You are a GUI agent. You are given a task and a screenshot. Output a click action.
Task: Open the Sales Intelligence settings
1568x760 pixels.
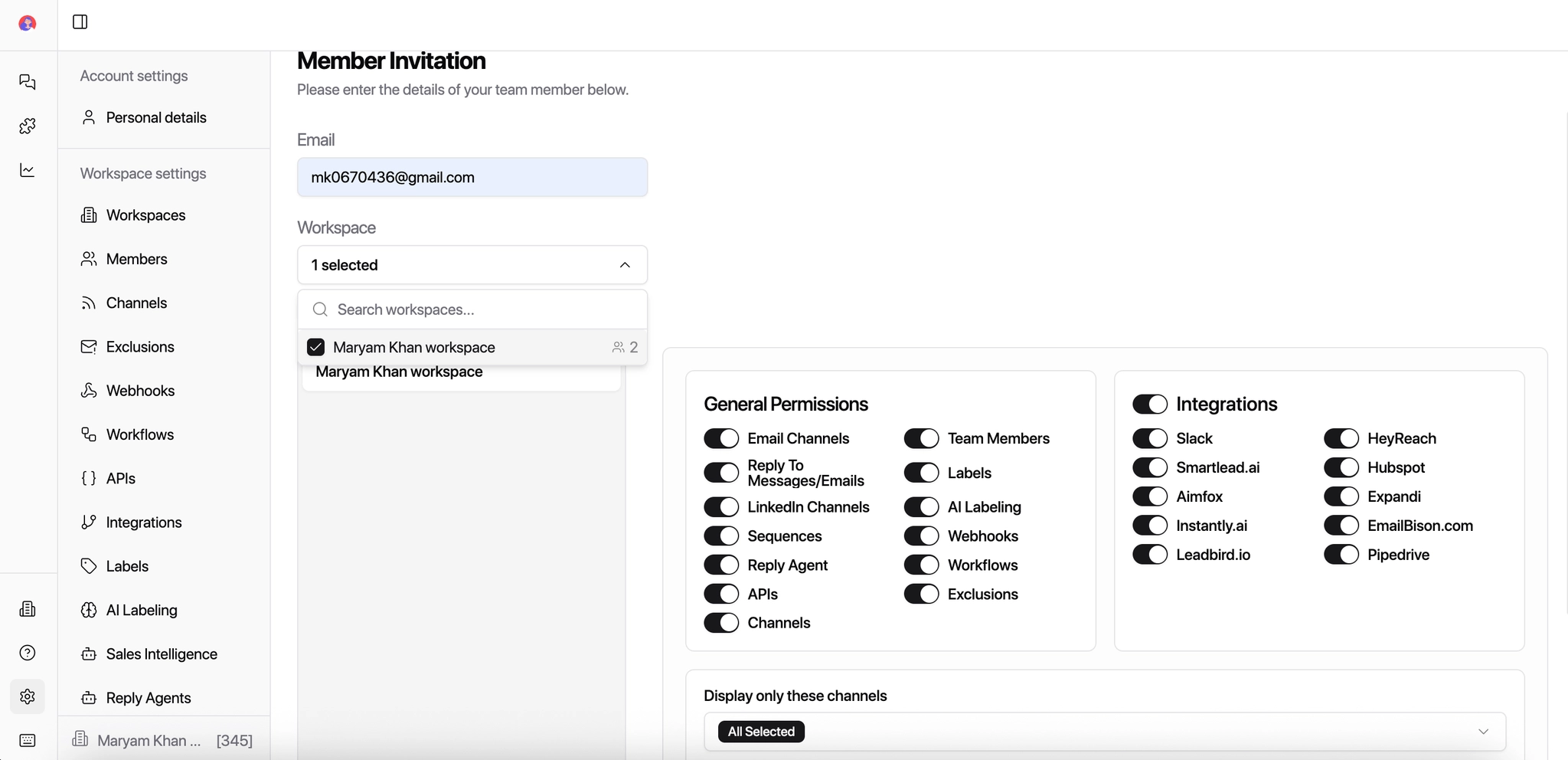(162, 654)
